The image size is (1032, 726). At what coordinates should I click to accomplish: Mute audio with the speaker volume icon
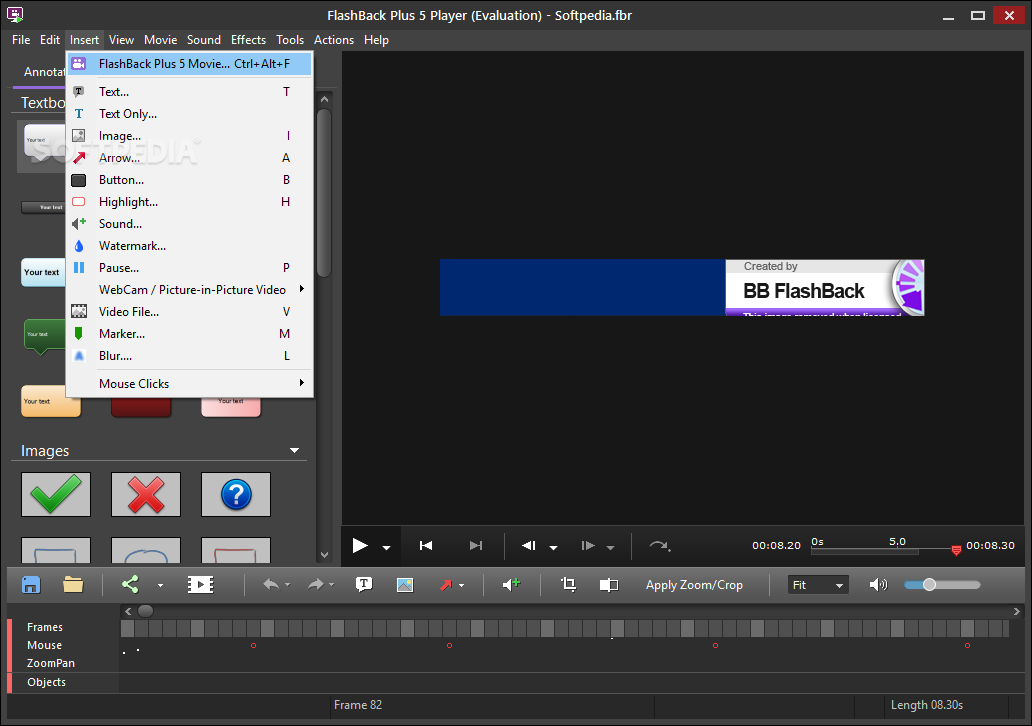click(878, 584)
